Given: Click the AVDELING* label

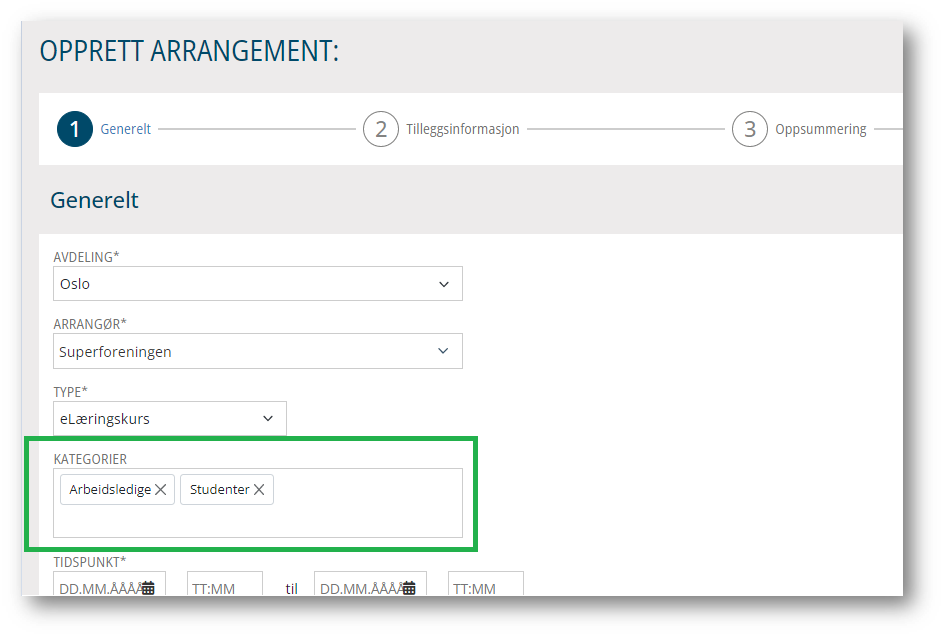Looking at the screenshot, I should tap(86, 257).
